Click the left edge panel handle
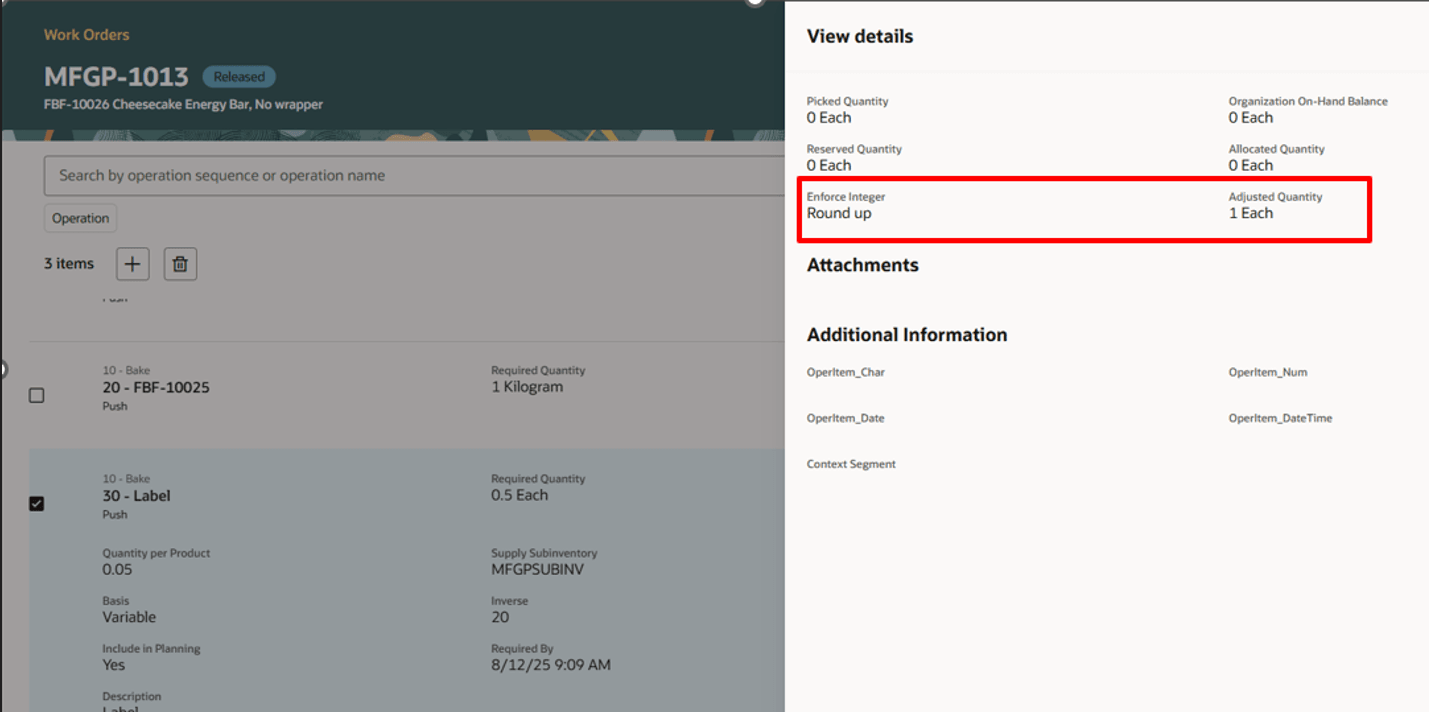The height and width of the screenshot is (712, 1429). pyautogui.click(x=4, y=368)
